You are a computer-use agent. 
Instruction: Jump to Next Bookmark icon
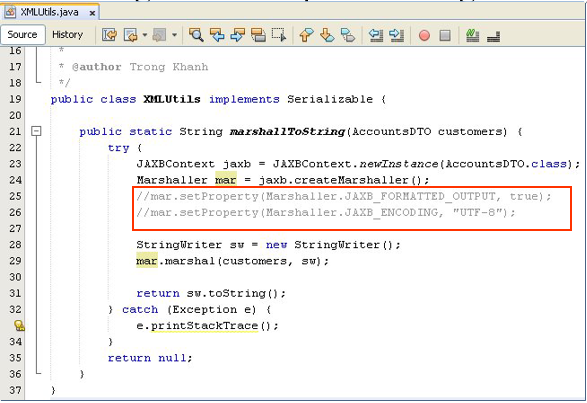[327, 35]
